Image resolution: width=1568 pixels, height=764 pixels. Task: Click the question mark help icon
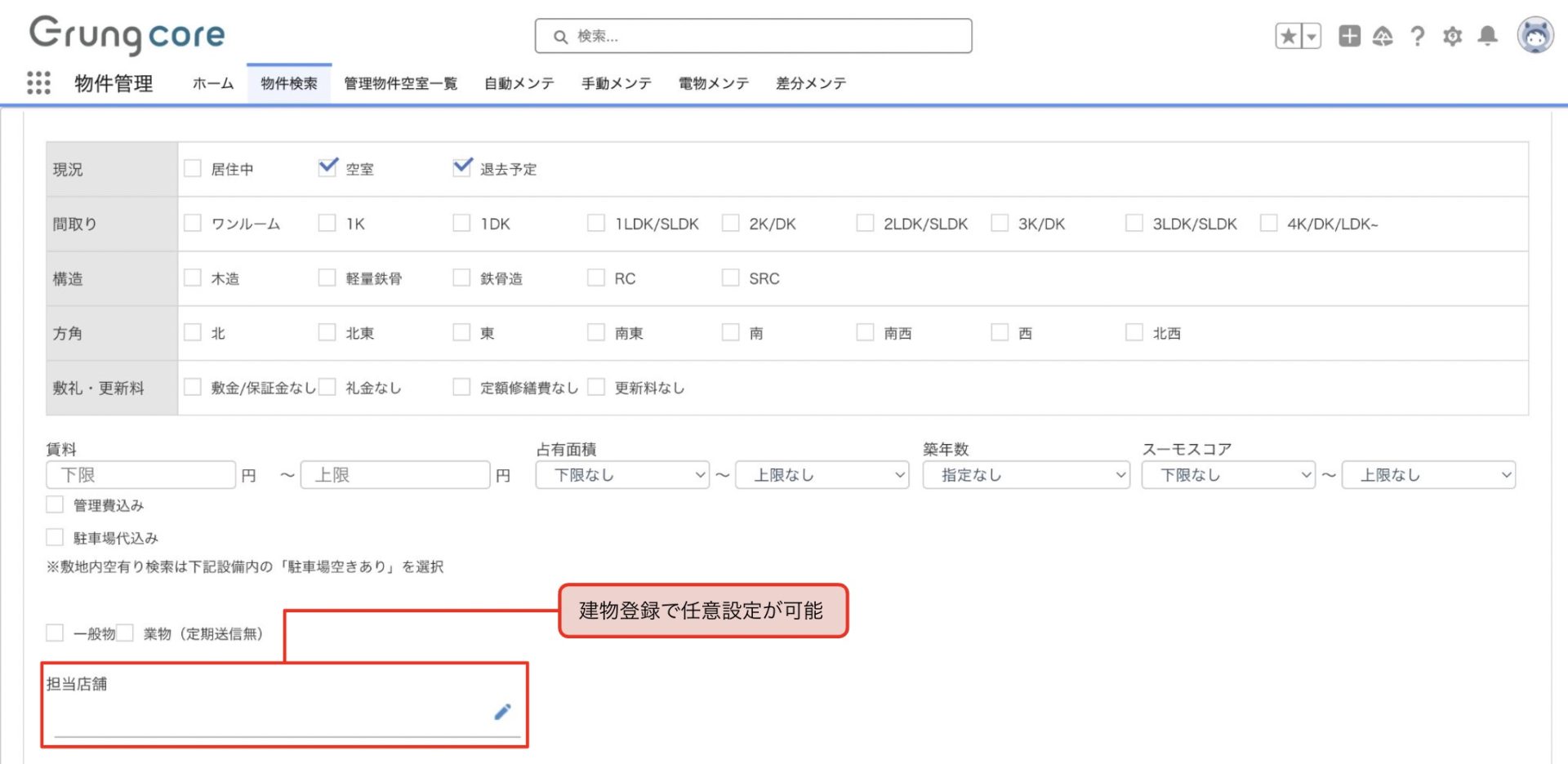click(1417, 36)
